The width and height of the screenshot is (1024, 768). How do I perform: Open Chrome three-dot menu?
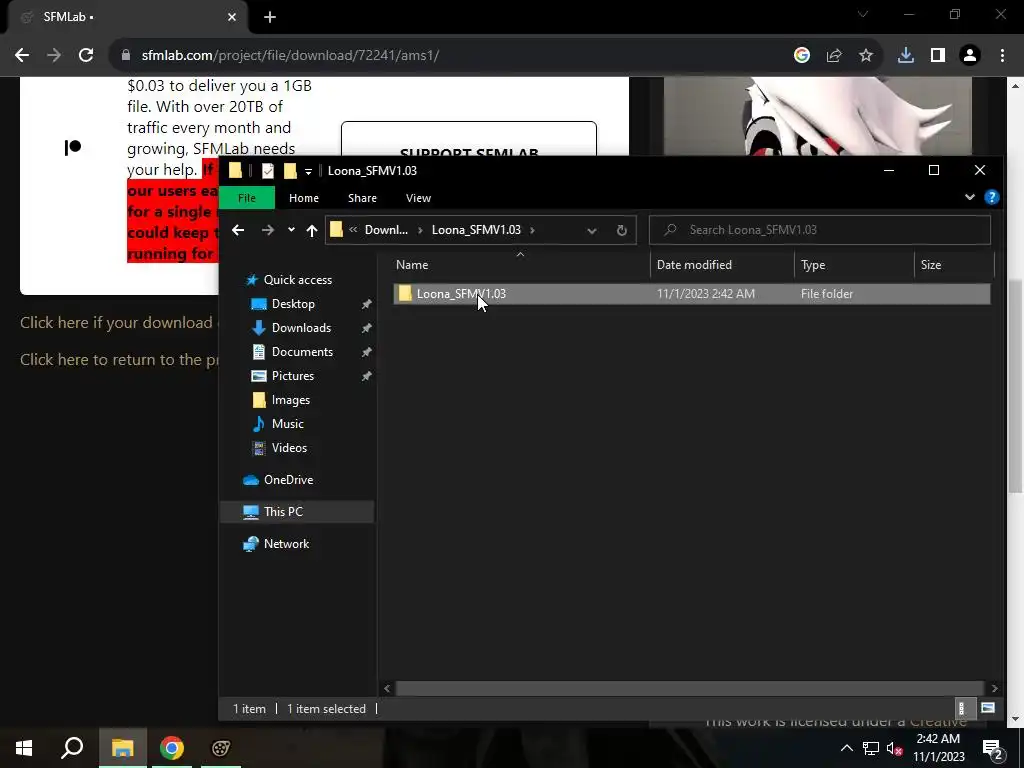tap(1002, 56)
